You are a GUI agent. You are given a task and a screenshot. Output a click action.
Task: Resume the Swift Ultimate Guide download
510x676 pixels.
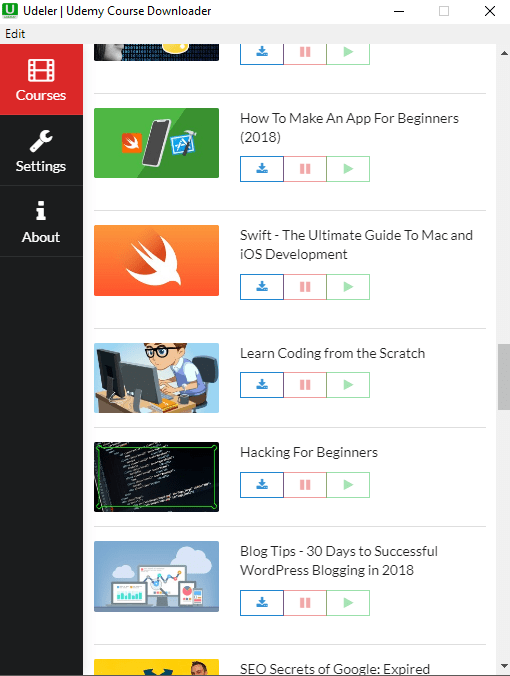point(348,287)
